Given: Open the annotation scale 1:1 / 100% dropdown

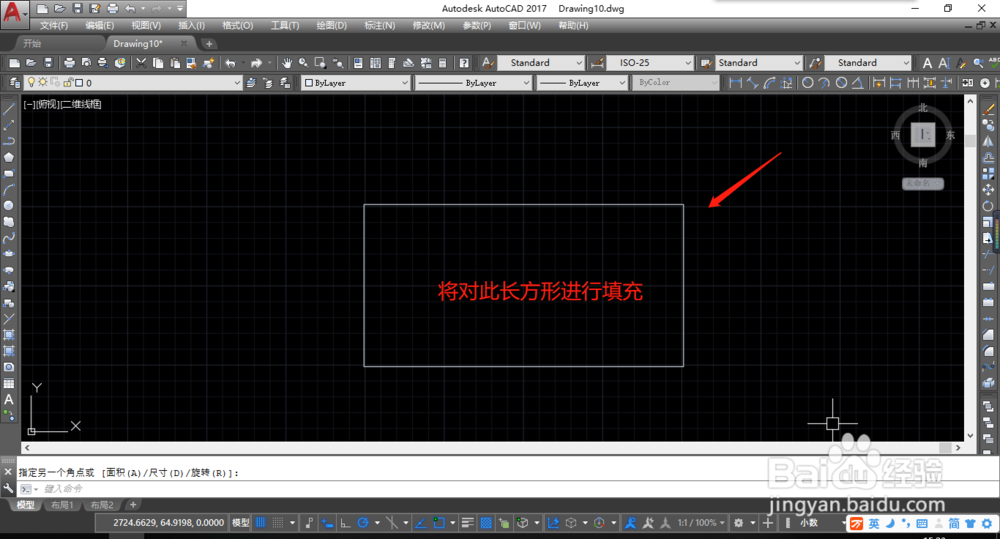Looking at the screenshot, I should click(x=701, y=522).
